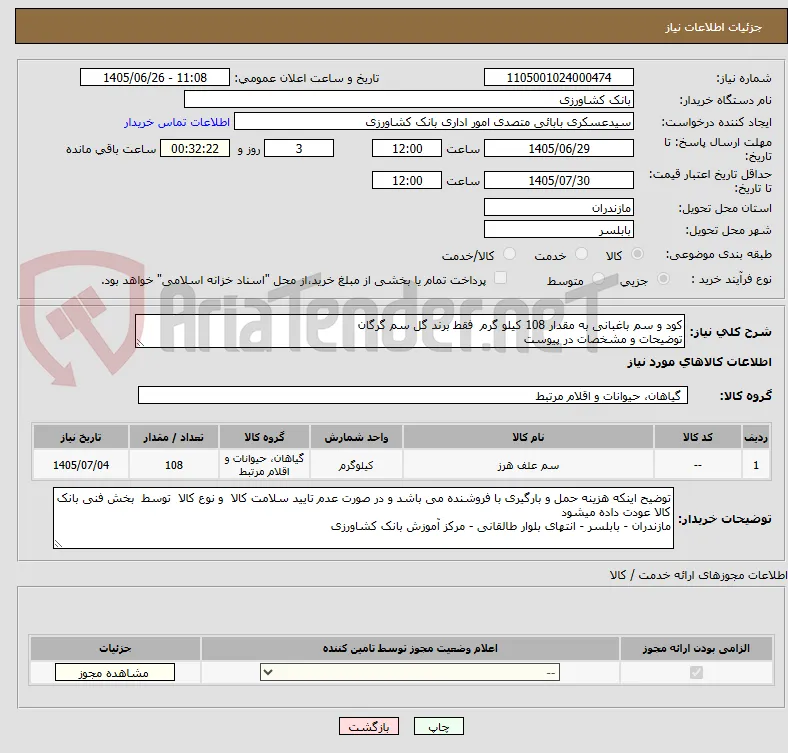Click the شماره نیاز field 1105001024000474
The height and width of the screenshot is (753, 788).
[x=558, y=78]
